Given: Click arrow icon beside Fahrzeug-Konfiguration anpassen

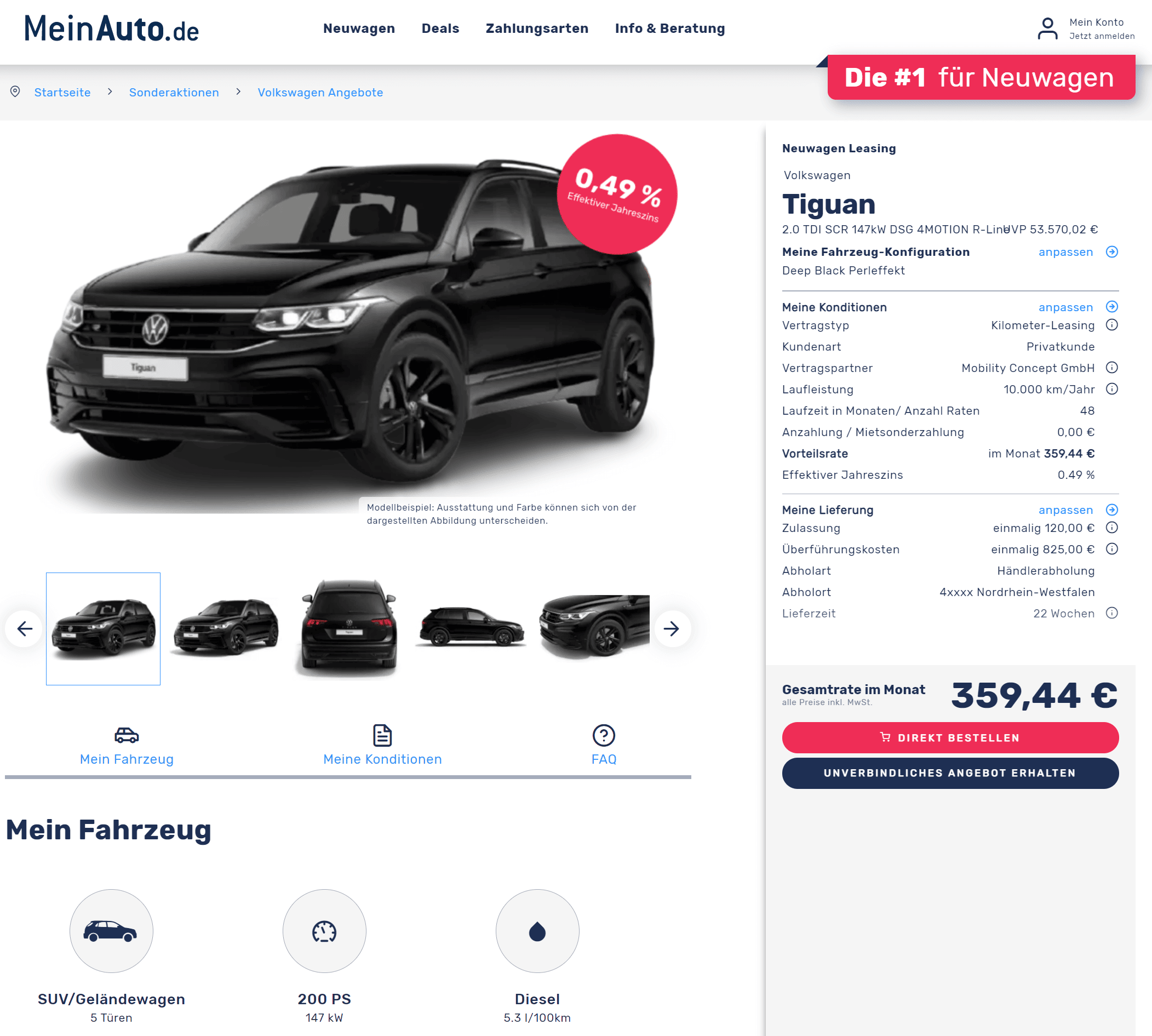Looking at the screenshot, I should tap(1111, 251).
